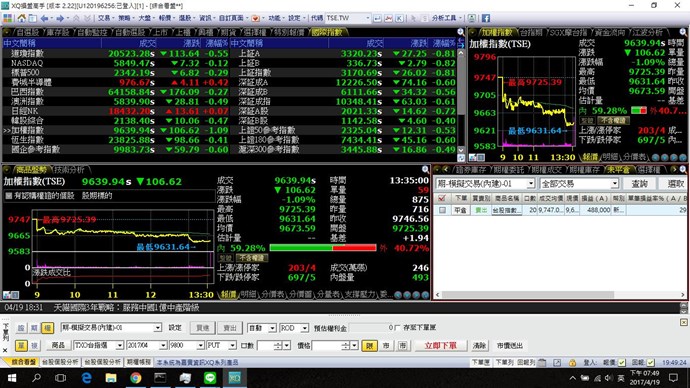
Task: Click the Facebook share icon
Action: [x=486, y=18]
